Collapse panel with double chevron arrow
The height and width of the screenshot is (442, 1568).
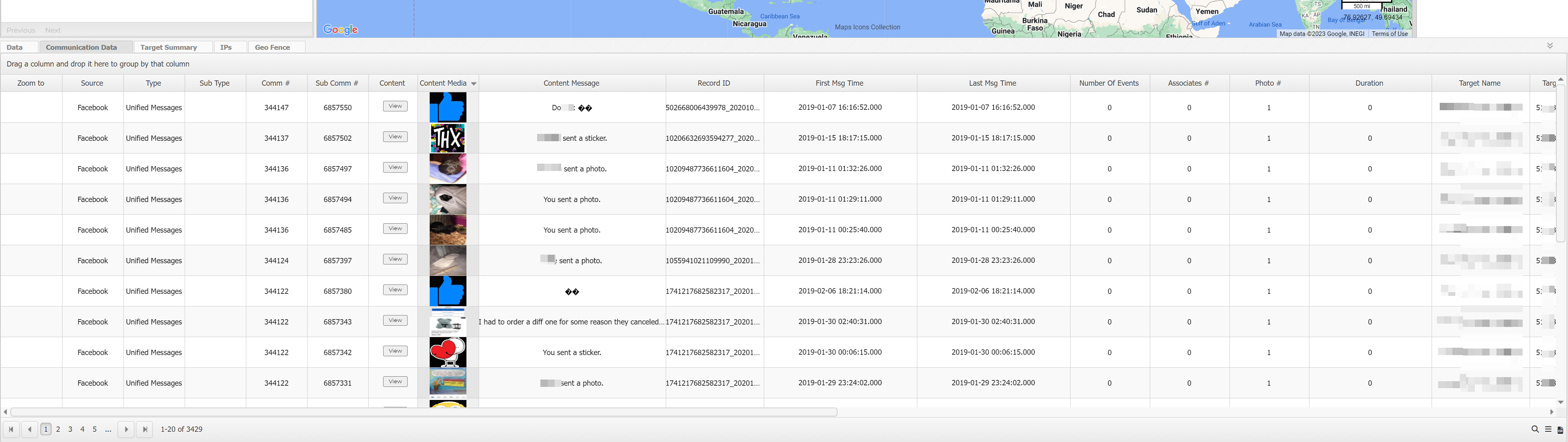point(1549,46)
